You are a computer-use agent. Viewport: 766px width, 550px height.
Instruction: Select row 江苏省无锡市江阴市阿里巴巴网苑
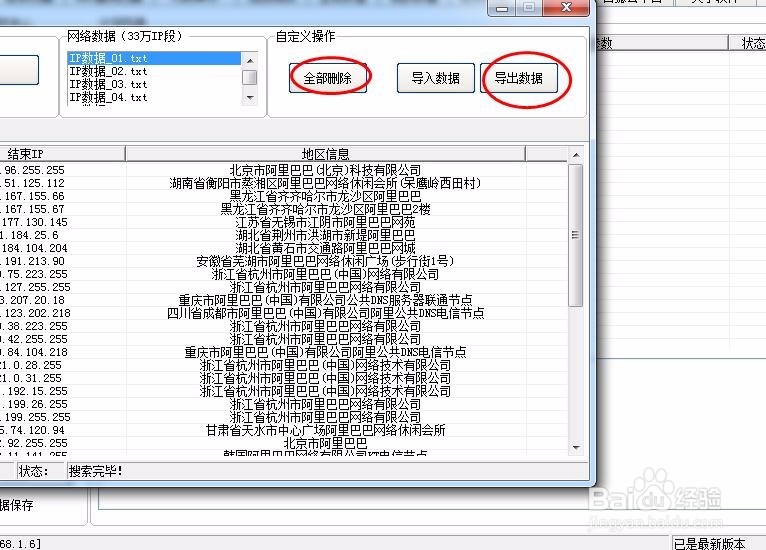[x=283, y=222]
